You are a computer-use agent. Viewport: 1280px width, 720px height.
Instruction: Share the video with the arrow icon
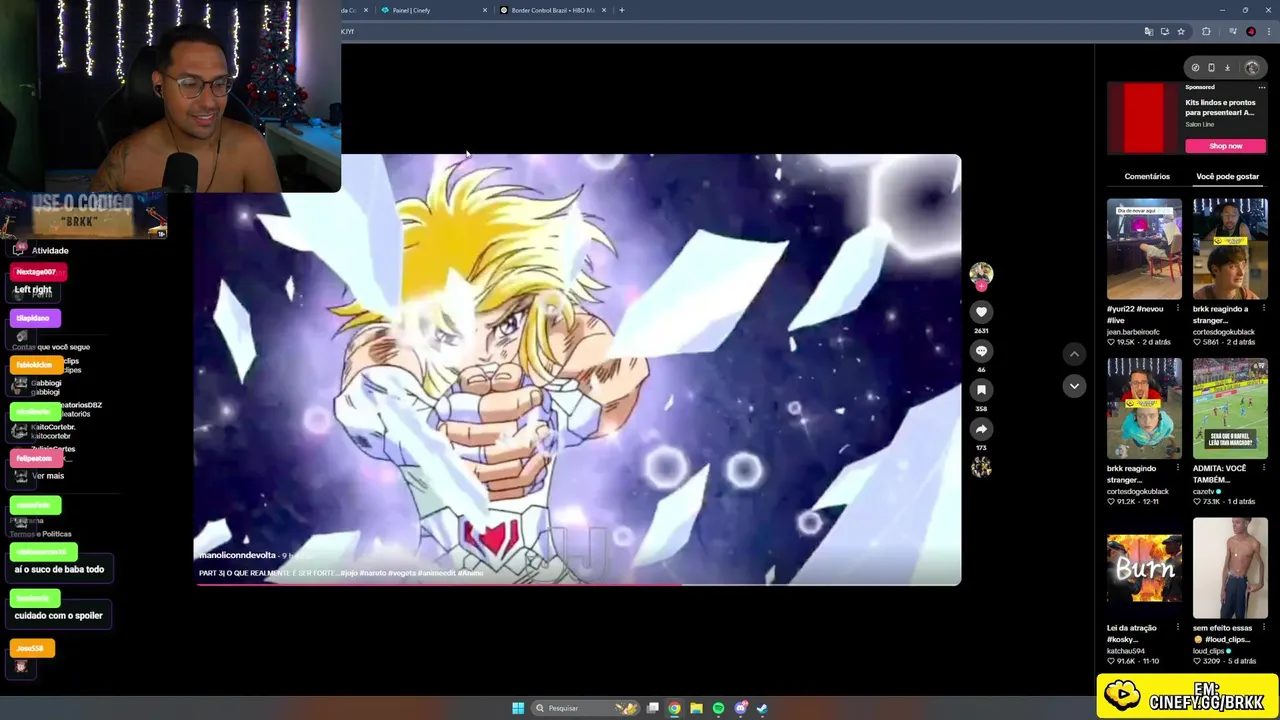tap(981, 429)
